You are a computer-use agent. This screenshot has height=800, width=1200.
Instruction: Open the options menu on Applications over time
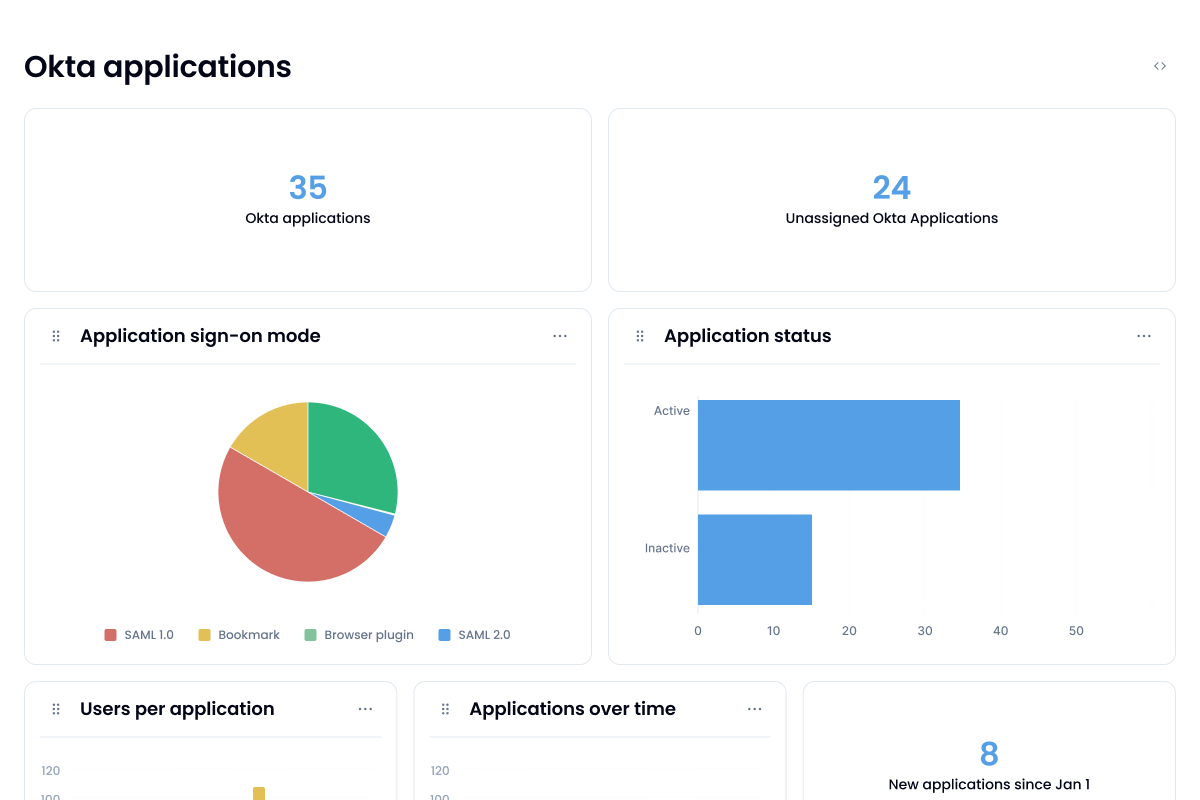click(x=755, y=709)
